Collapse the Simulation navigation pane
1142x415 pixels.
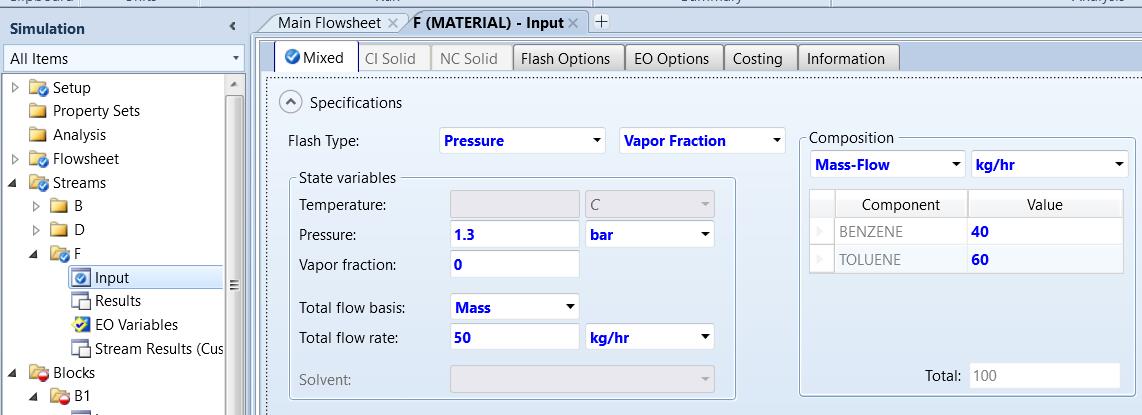click(x=232, y=27)
